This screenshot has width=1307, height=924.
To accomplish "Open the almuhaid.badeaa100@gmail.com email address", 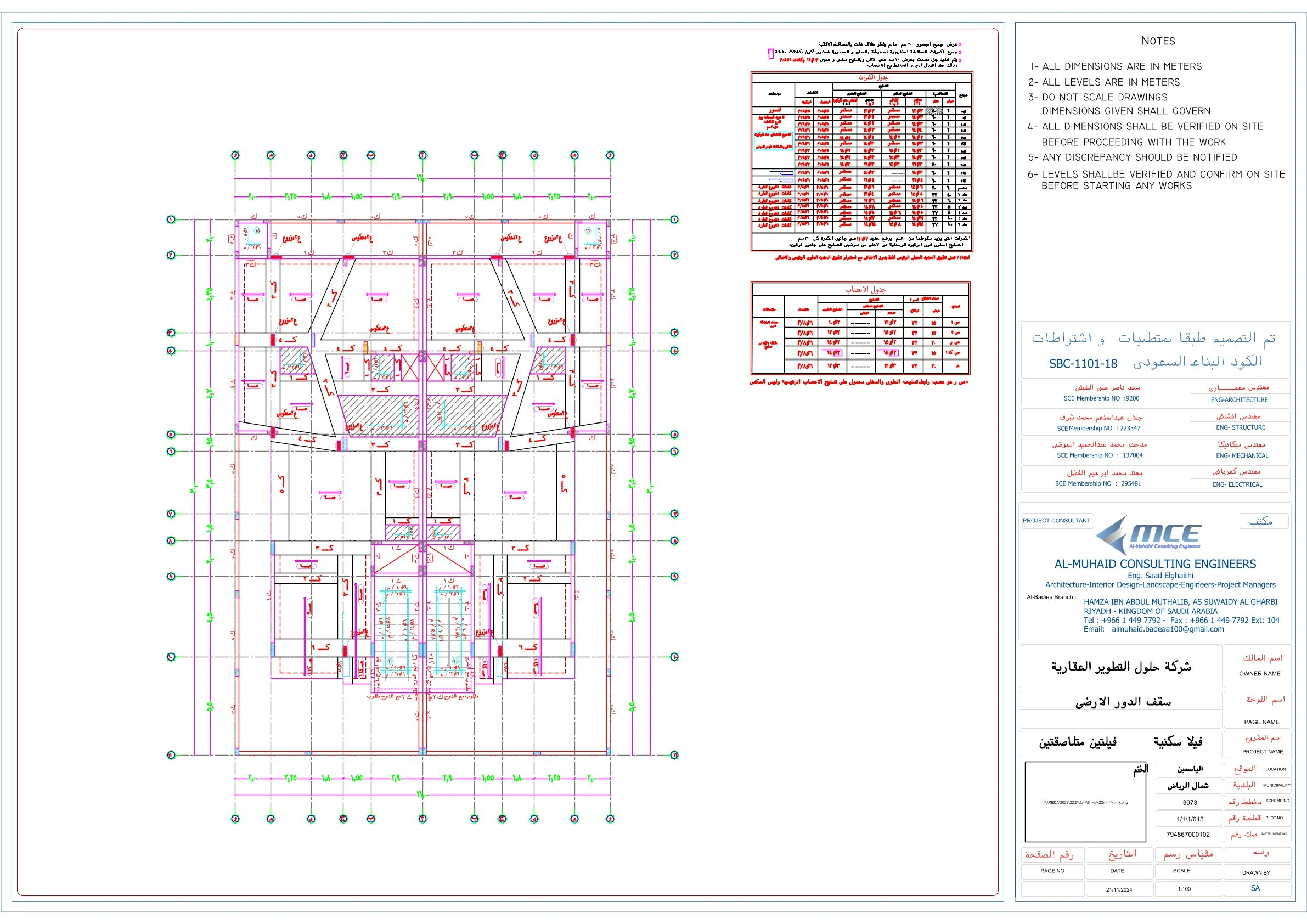I will (1168, 629).
